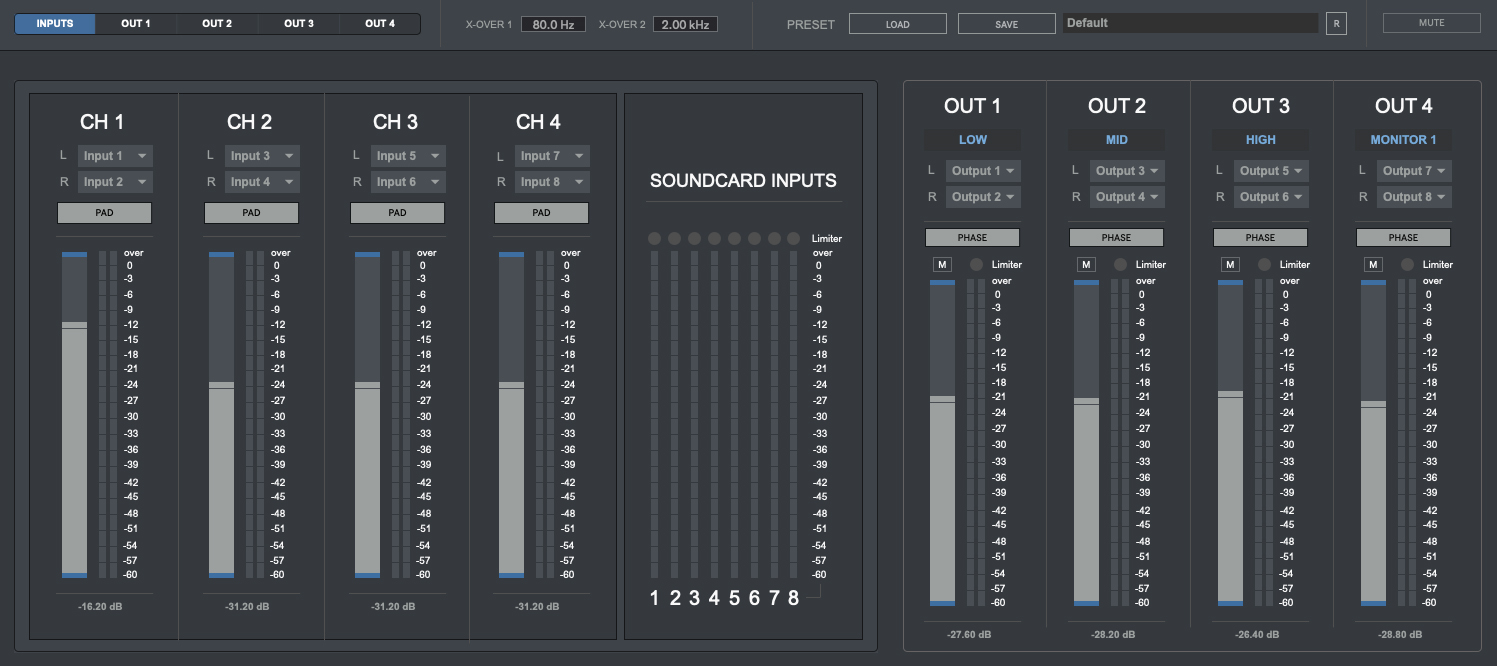Click the OUT 4 MONITOR 1 label field

[1403, 140]
